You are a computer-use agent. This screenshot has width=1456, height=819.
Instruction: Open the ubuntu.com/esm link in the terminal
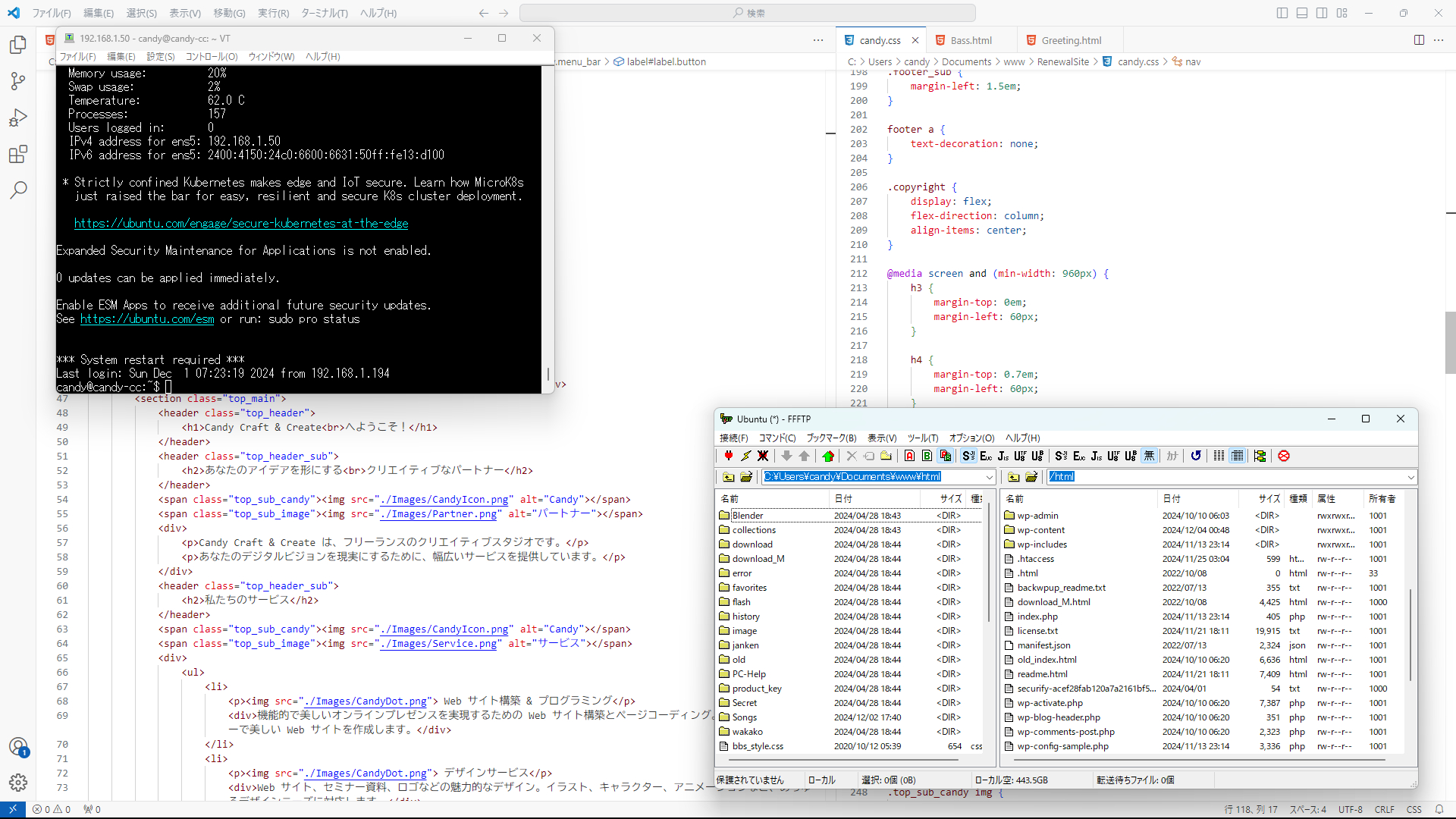pos(147,319)
